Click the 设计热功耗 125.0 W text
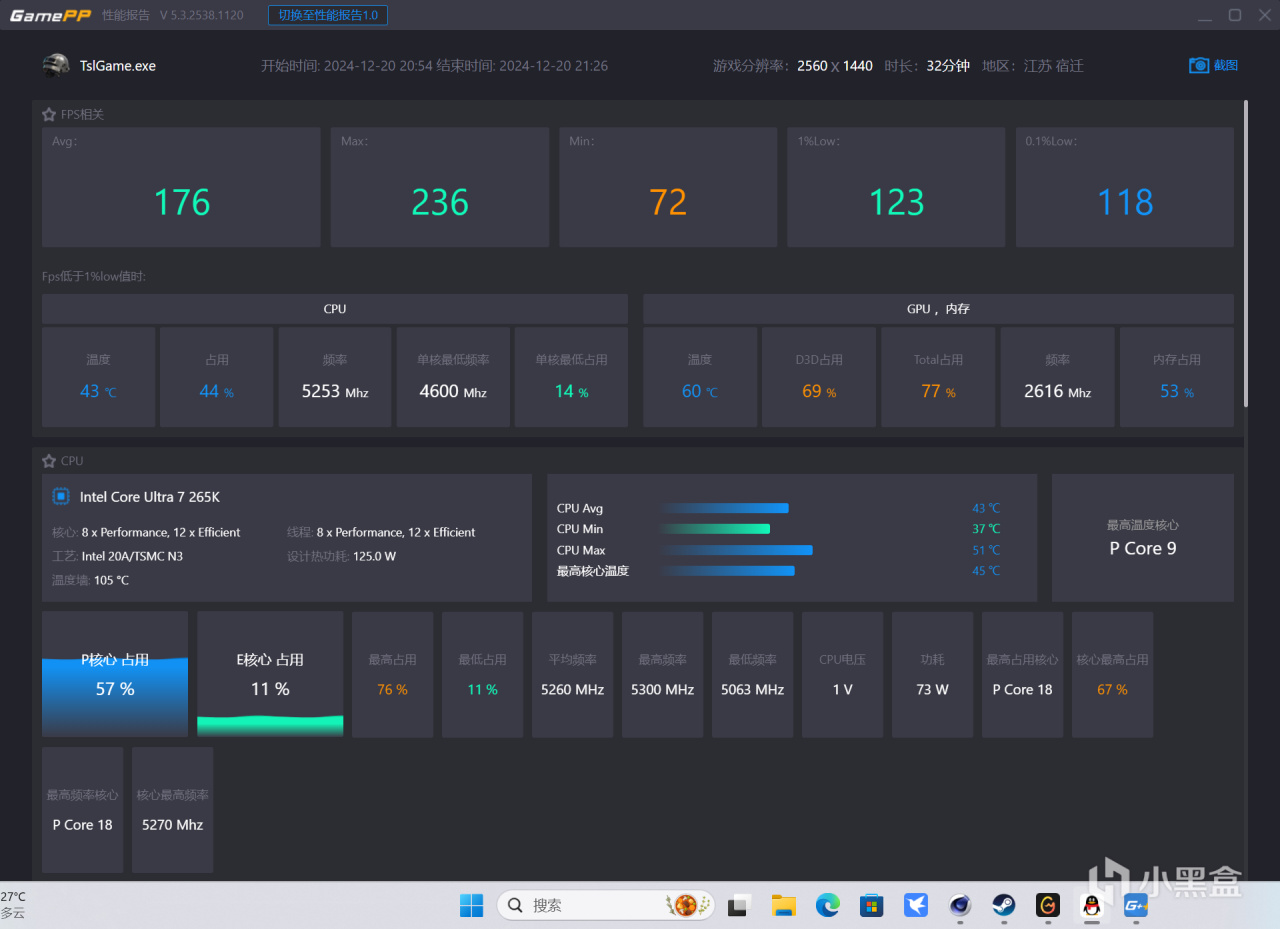The height and width of the screenshot is (929, 1280). coord(342,556)
